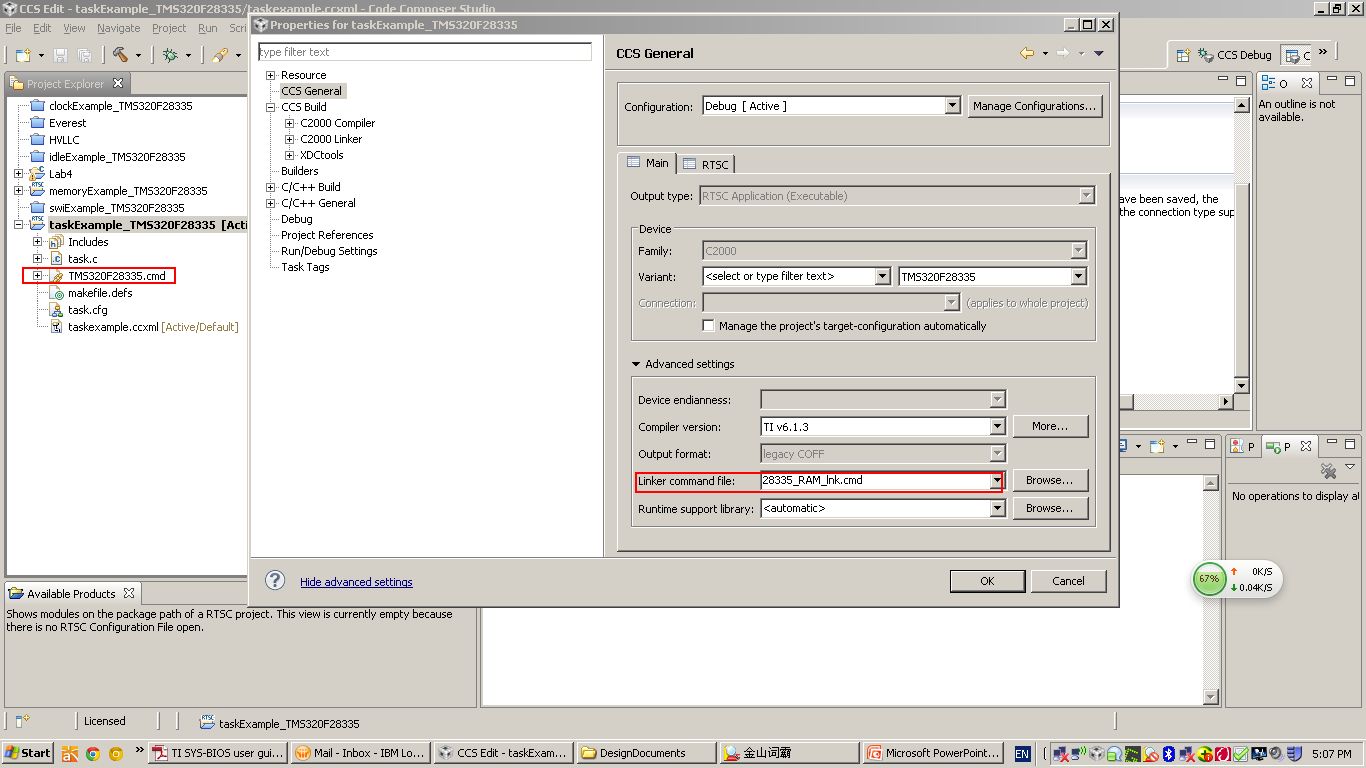
Task: Click Browse for linker command file
Action: [1050, 480]
